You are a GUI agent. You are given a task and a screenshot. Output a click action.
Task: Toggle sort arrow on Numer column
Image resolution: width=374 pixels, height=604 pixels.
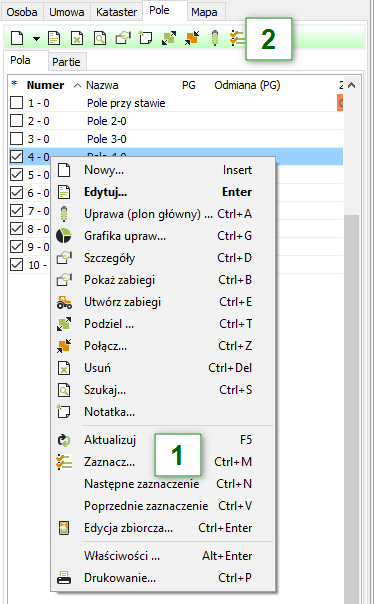click(x=77, y=86)
